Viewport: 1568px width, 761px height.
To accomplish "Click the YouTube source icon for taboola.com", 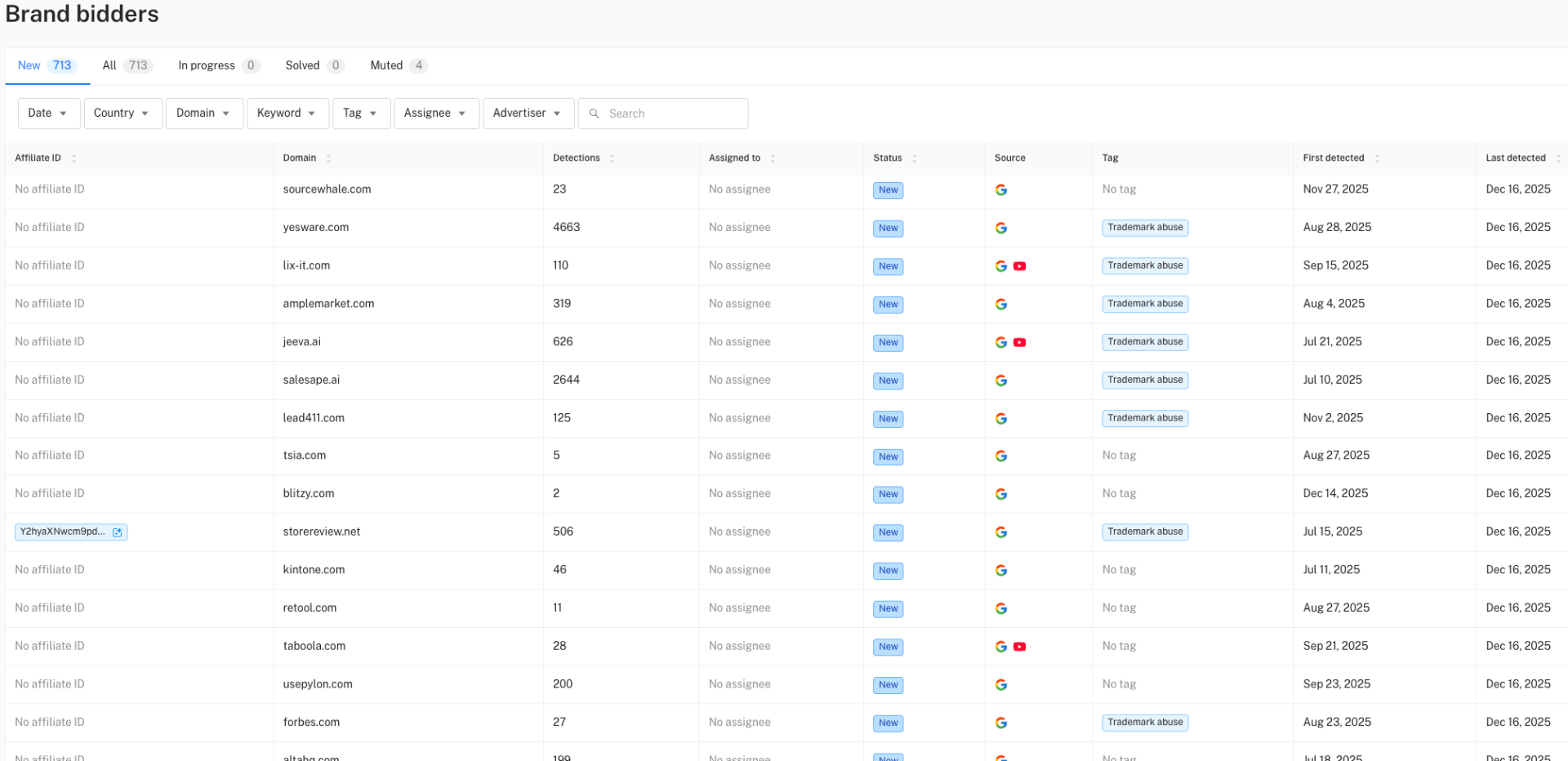I will 1019,647.
